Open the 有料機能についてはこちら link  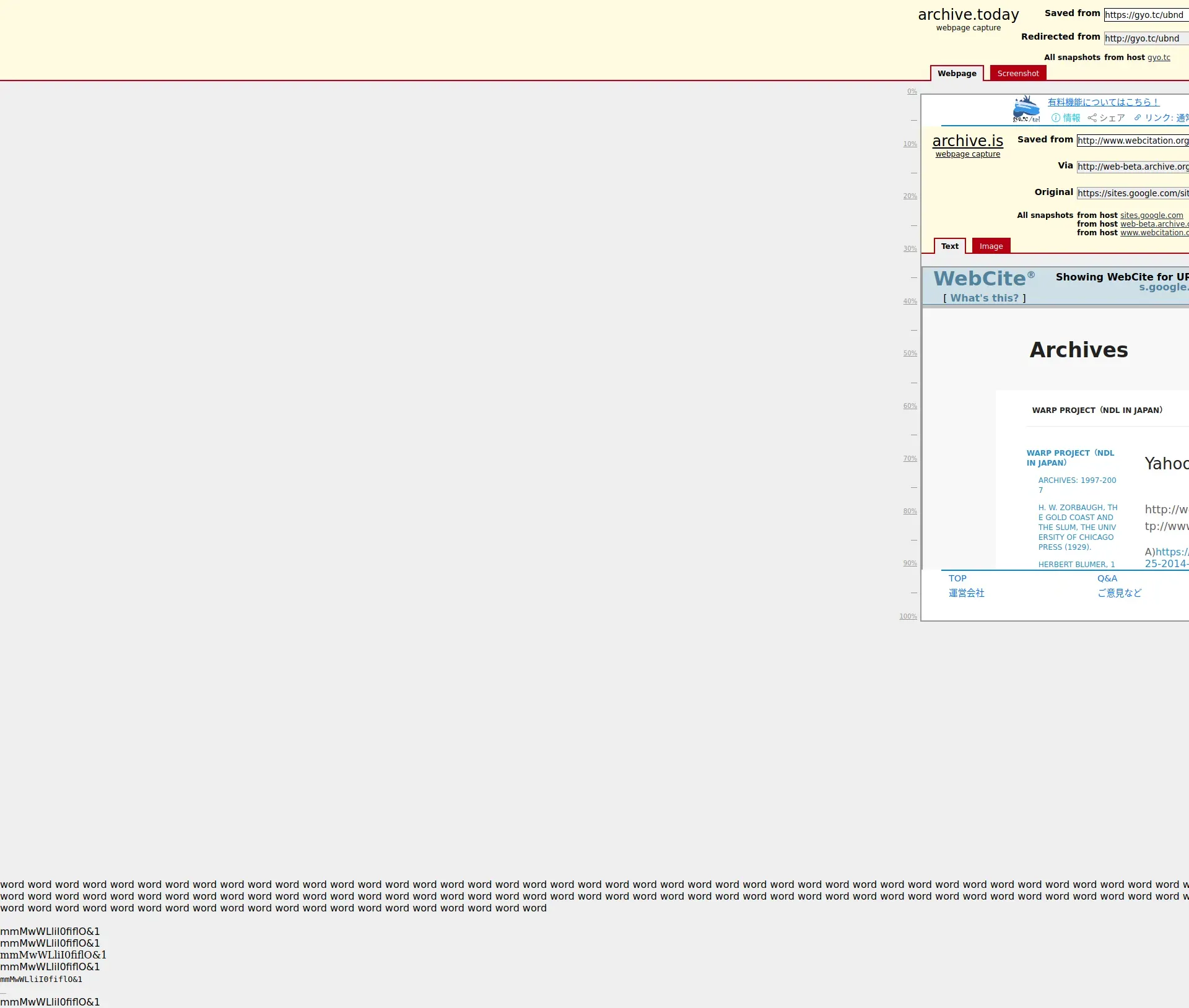click(x=1103, y=102)
